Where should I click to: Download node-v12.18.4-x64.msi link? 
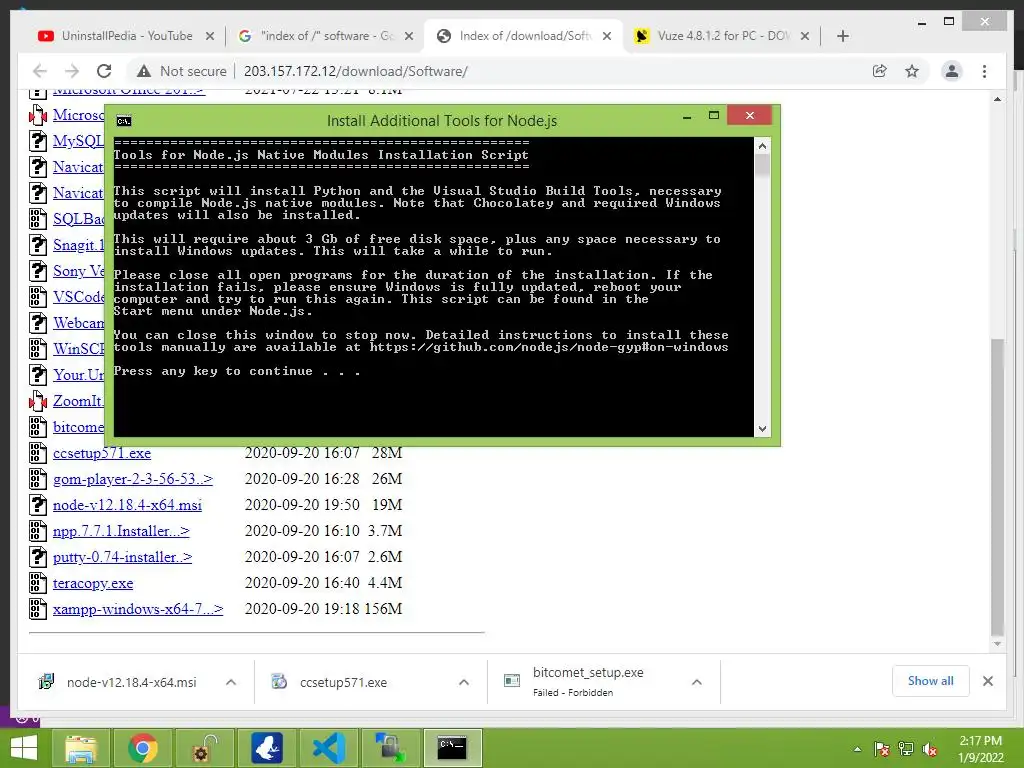pos(127,505)
